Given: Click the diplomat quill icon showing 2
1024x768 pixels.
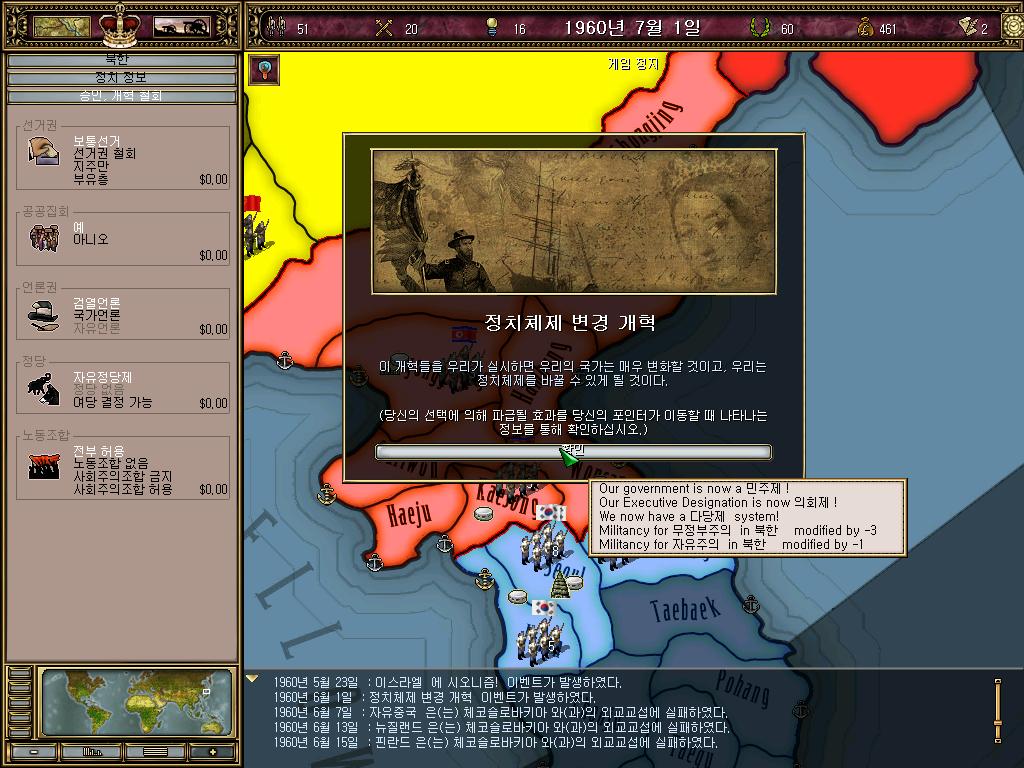Looking at the screenshot, I should coord(968,27).
